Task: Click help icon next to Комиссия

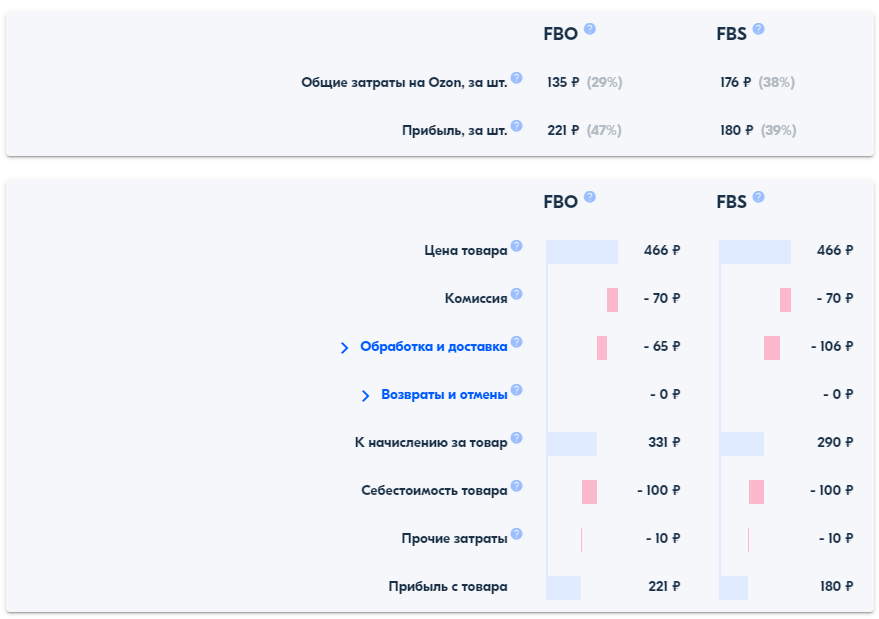Action: coord(517,294)
